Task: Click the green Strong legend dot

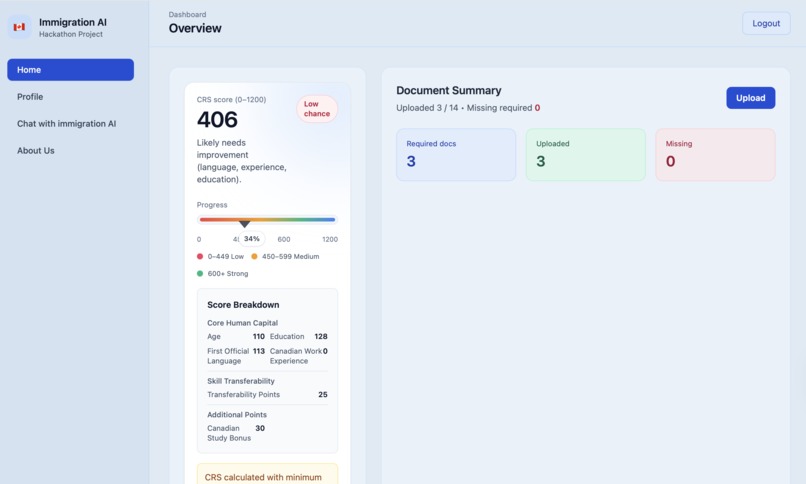Action: (200, 273)
